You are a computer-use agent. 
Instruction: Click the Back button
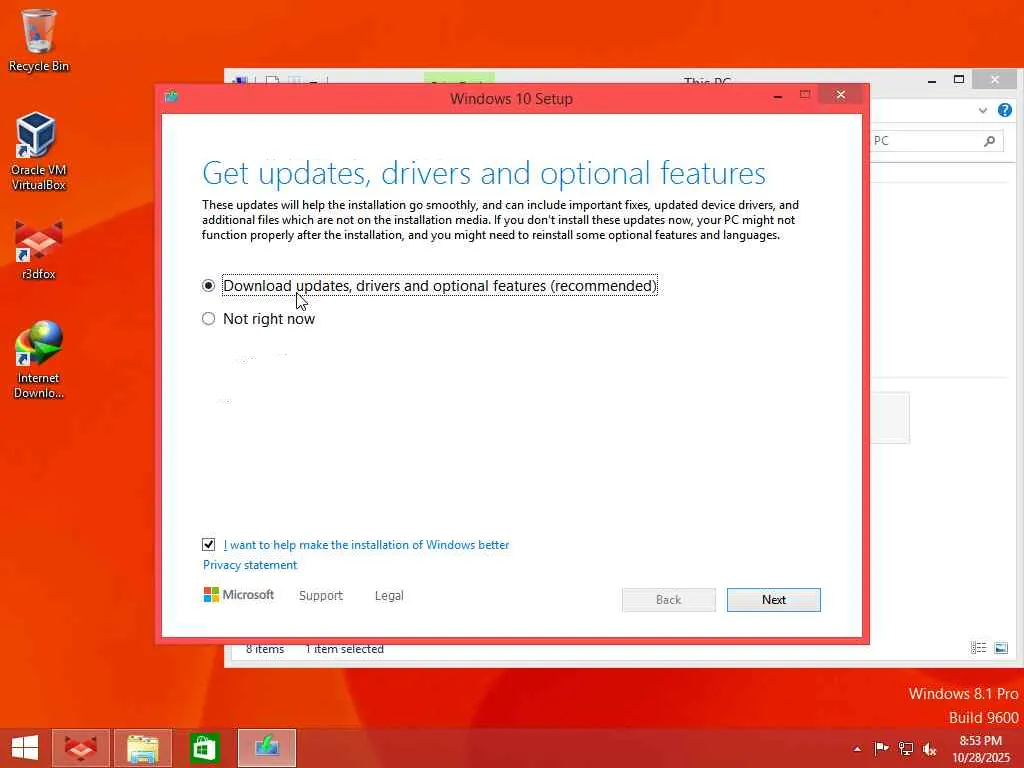(669, 600)
